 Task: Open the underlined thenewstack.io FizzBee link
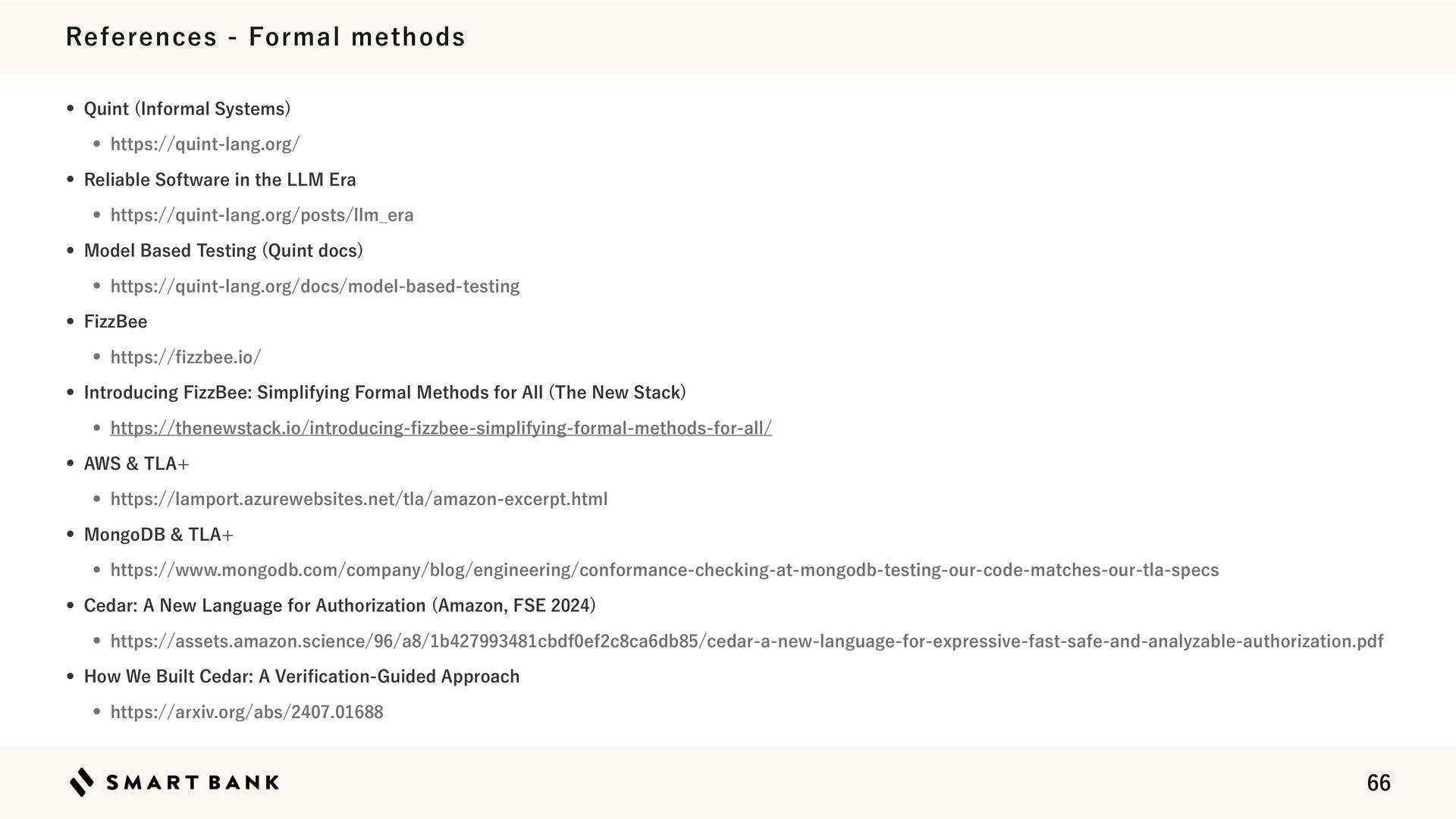coord(441,428)
